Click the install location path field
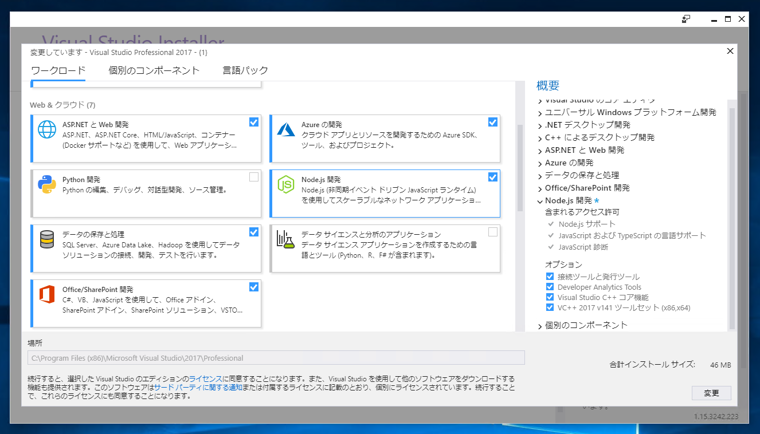The height and width of the screenshot is (434, 760). click(x=276, y=358)
